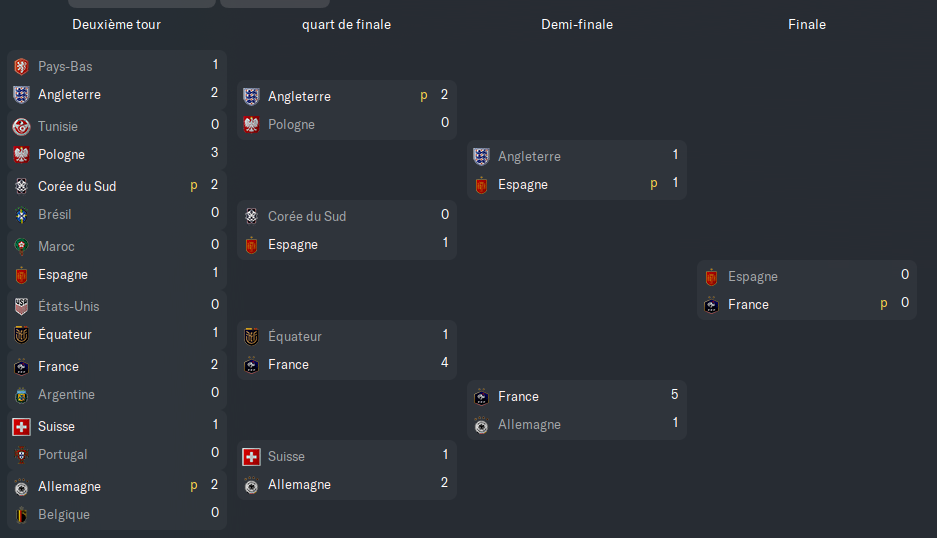
Task: Click the Pays-Bas team crest
Action: point(21,66)
